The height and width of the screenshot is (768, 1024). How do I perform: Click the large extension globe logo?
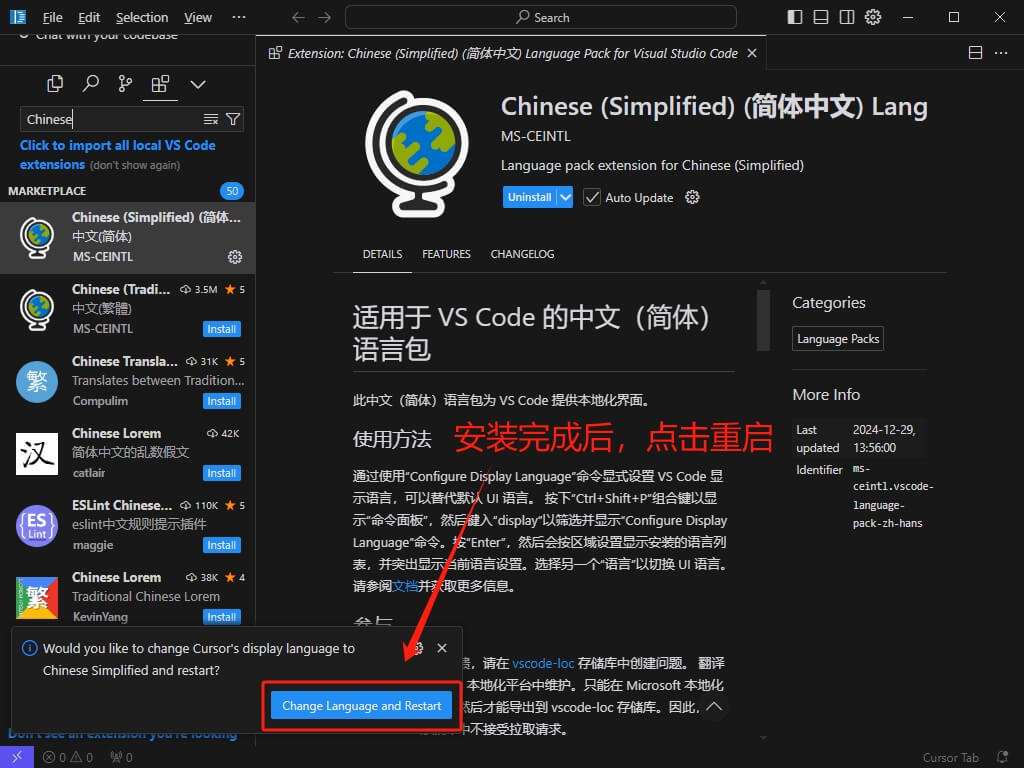[x=417, y=154]
